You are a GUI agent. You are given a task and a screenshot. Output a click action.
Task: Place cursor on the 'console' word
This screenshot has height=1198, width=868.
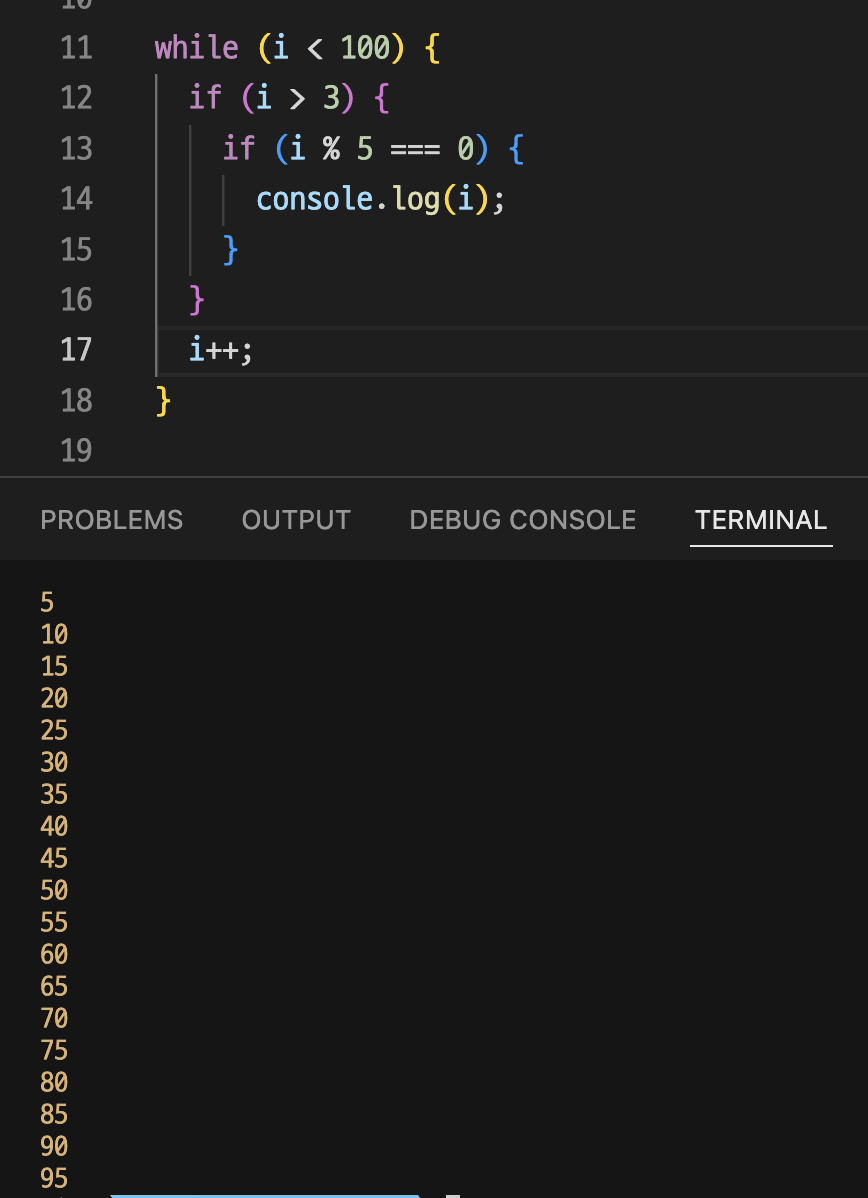click(314, 199)
